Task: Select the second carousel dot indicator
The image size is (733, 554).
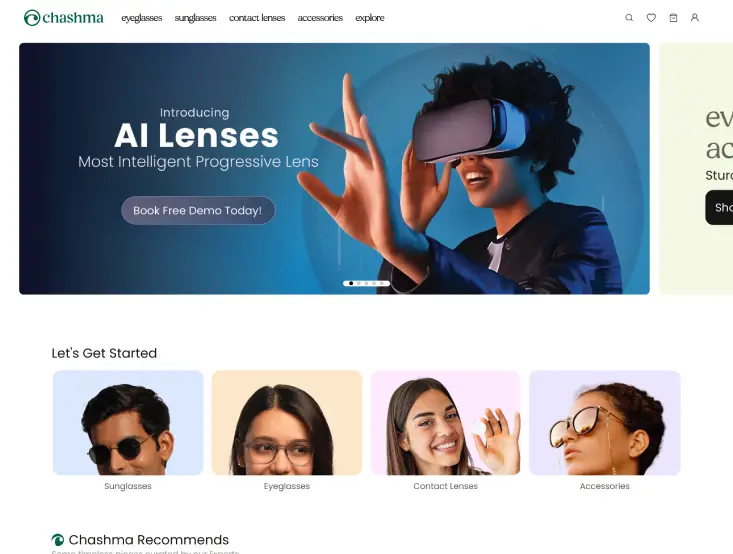Action: tap(359, 283)
